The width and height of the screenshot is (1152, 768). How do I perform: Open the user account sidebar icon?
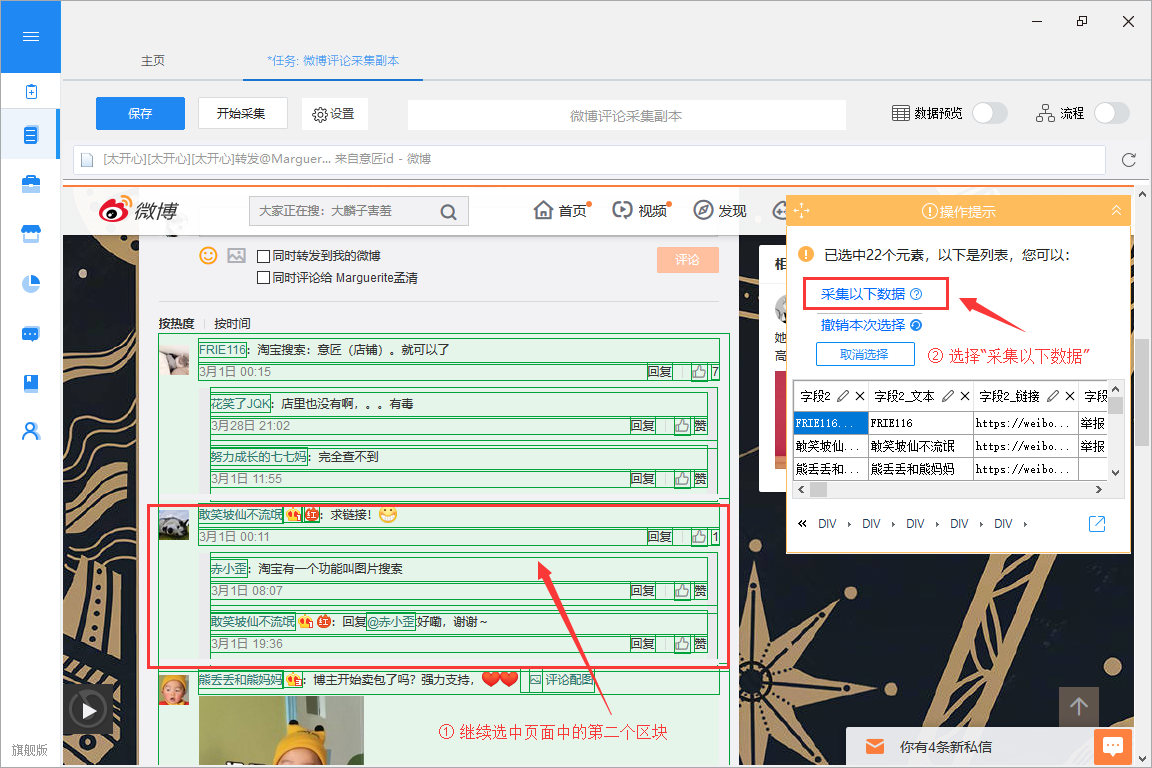pyautogui.click(x=31, y=431)
